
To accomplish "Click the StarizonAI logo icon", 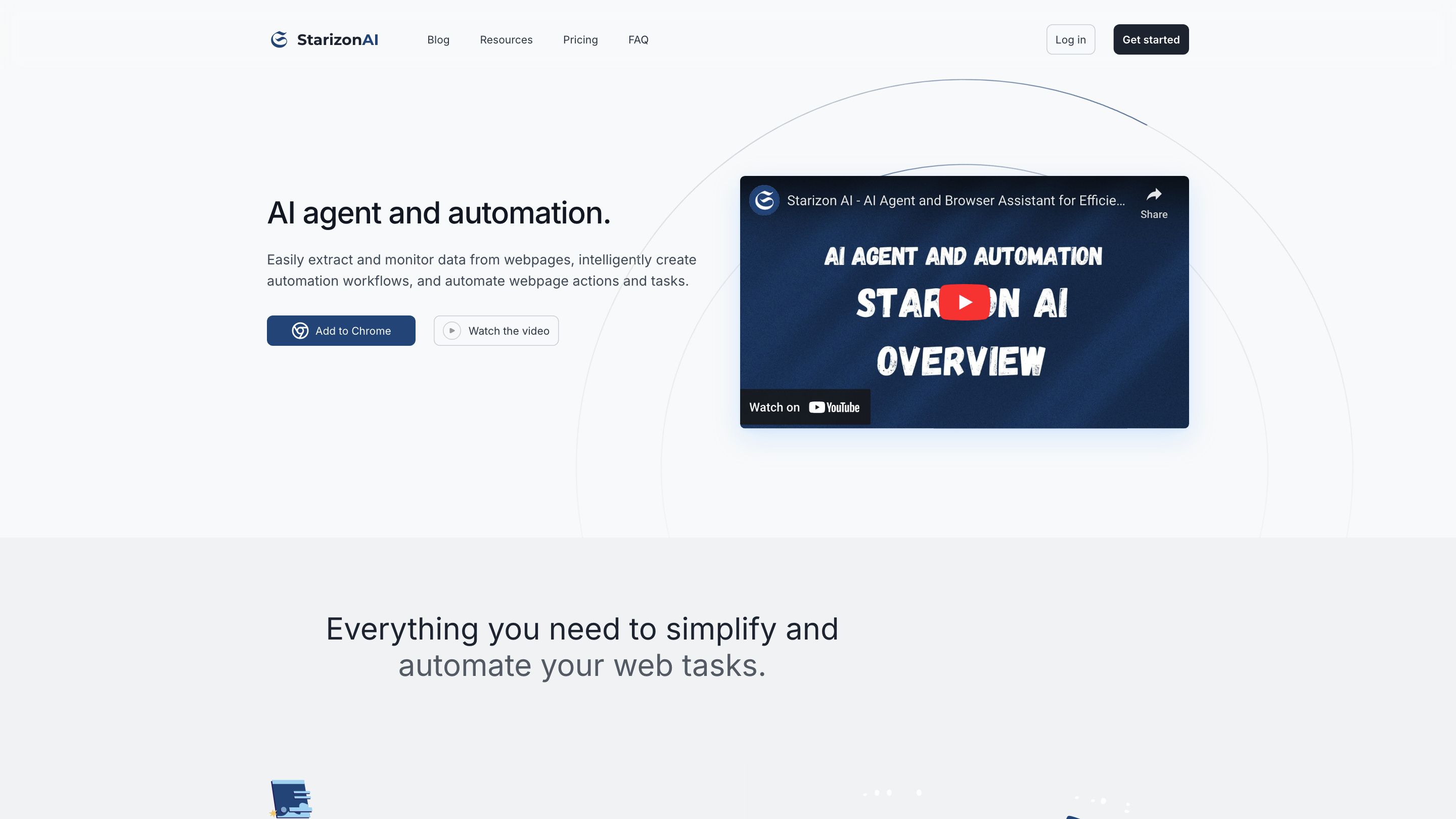I will [279, 39].
